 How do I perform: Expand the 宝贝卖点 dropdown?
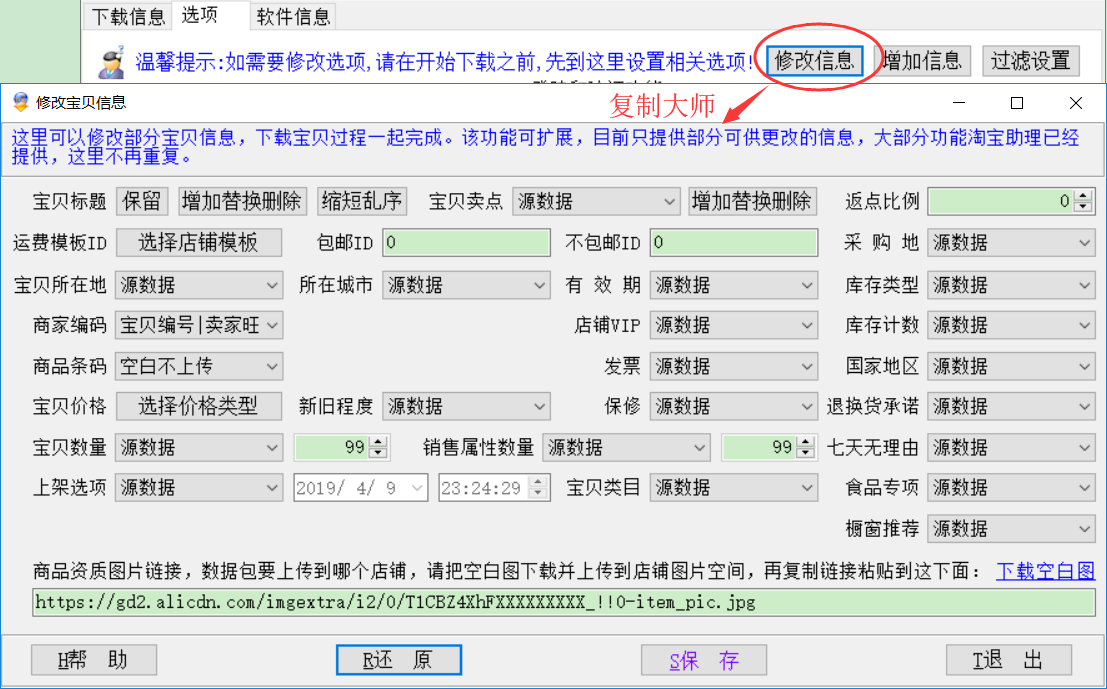669,202
